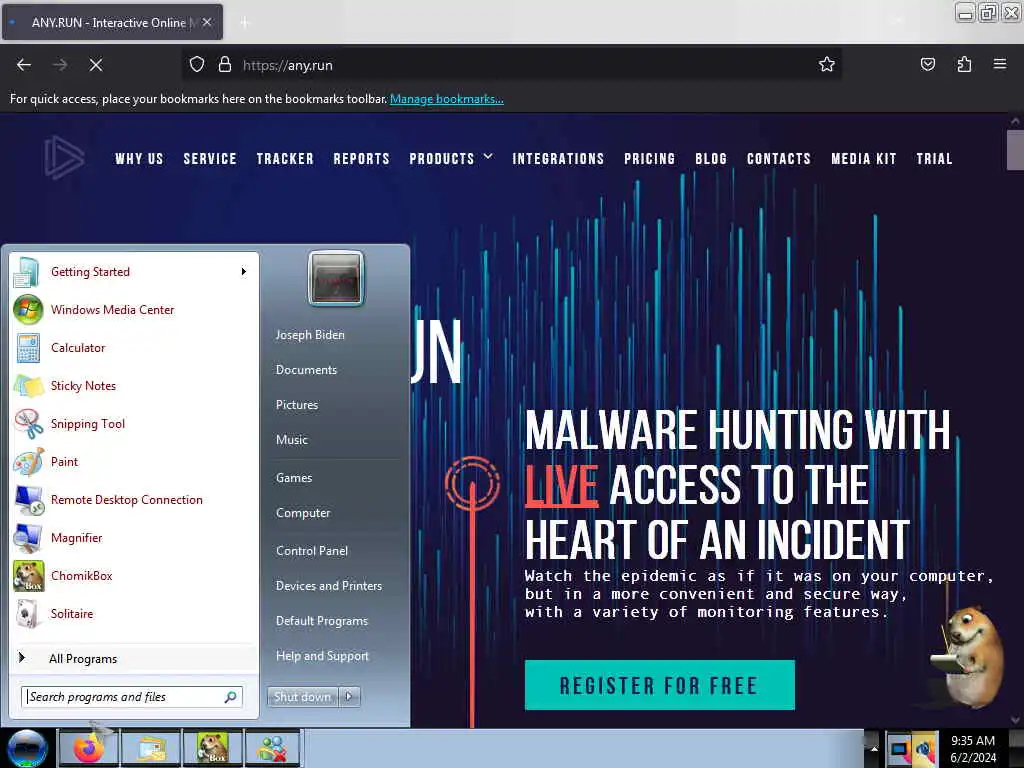Open Windows Media Center from the Start menu
The height and width of the screenshot is (768, 1024).
(134, 310)
